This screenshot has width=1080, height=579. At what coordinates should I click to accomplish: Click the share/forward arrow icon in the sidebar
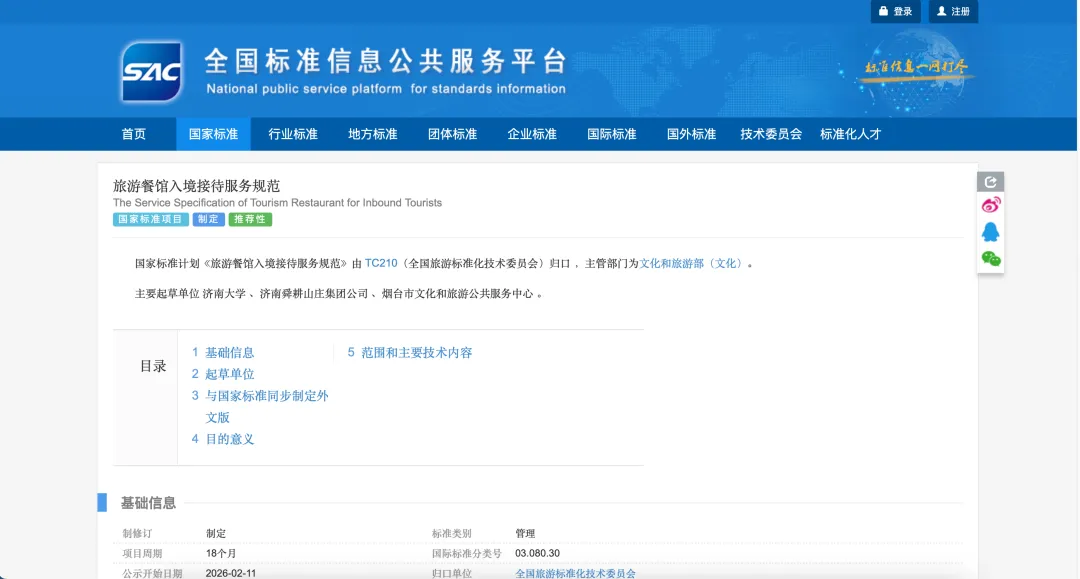990,180
